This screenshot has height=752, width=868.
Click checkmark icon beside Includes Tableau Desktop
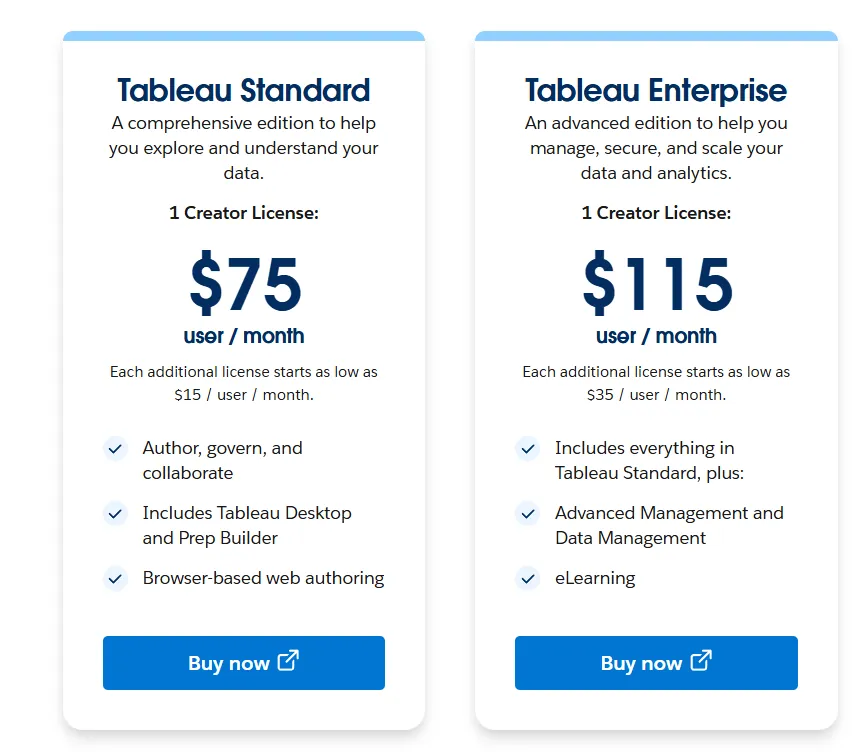click(x=115, y=514)
